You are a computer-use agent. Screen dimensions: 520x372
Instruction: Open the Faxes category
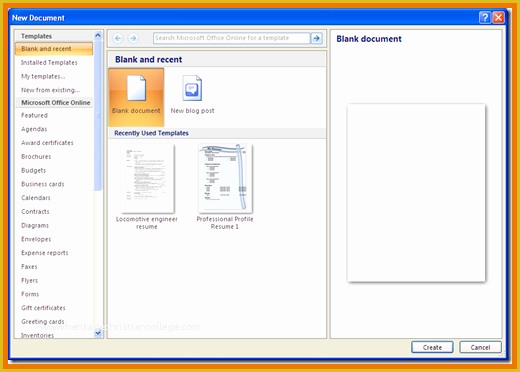tap(29, 267)
